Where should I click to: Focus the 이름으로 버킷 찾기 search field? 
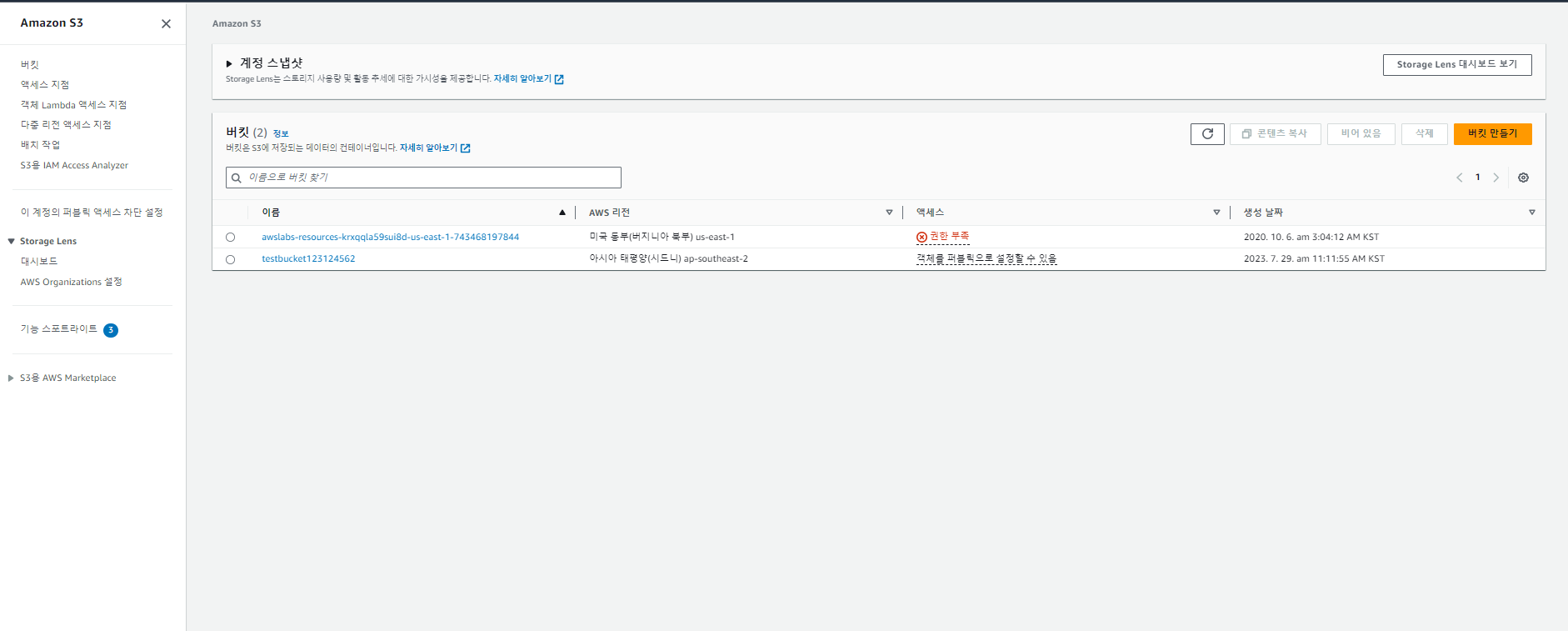tap(423, 178)
